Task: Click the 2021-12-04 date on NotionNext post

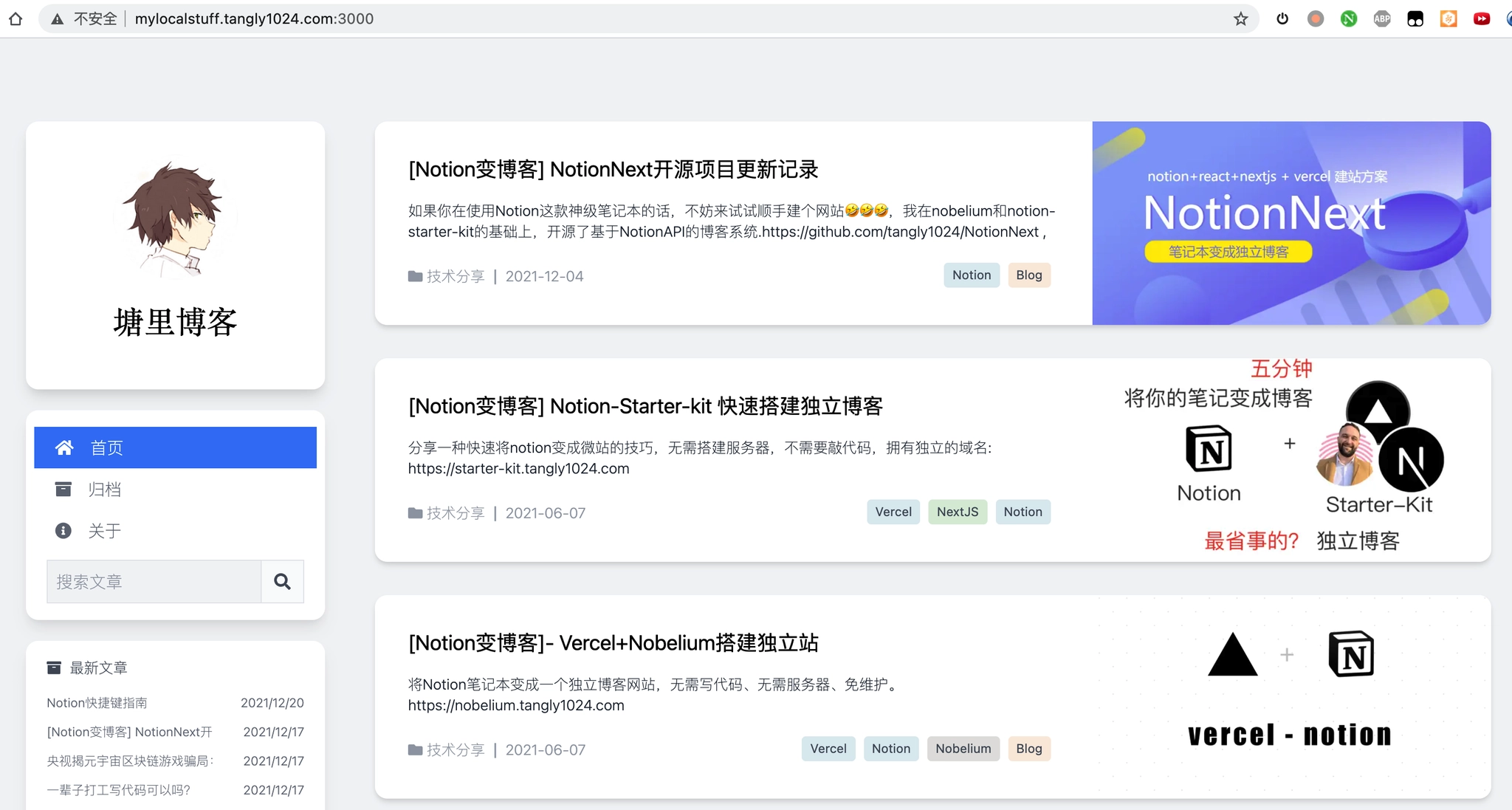Action: (544, 276)
